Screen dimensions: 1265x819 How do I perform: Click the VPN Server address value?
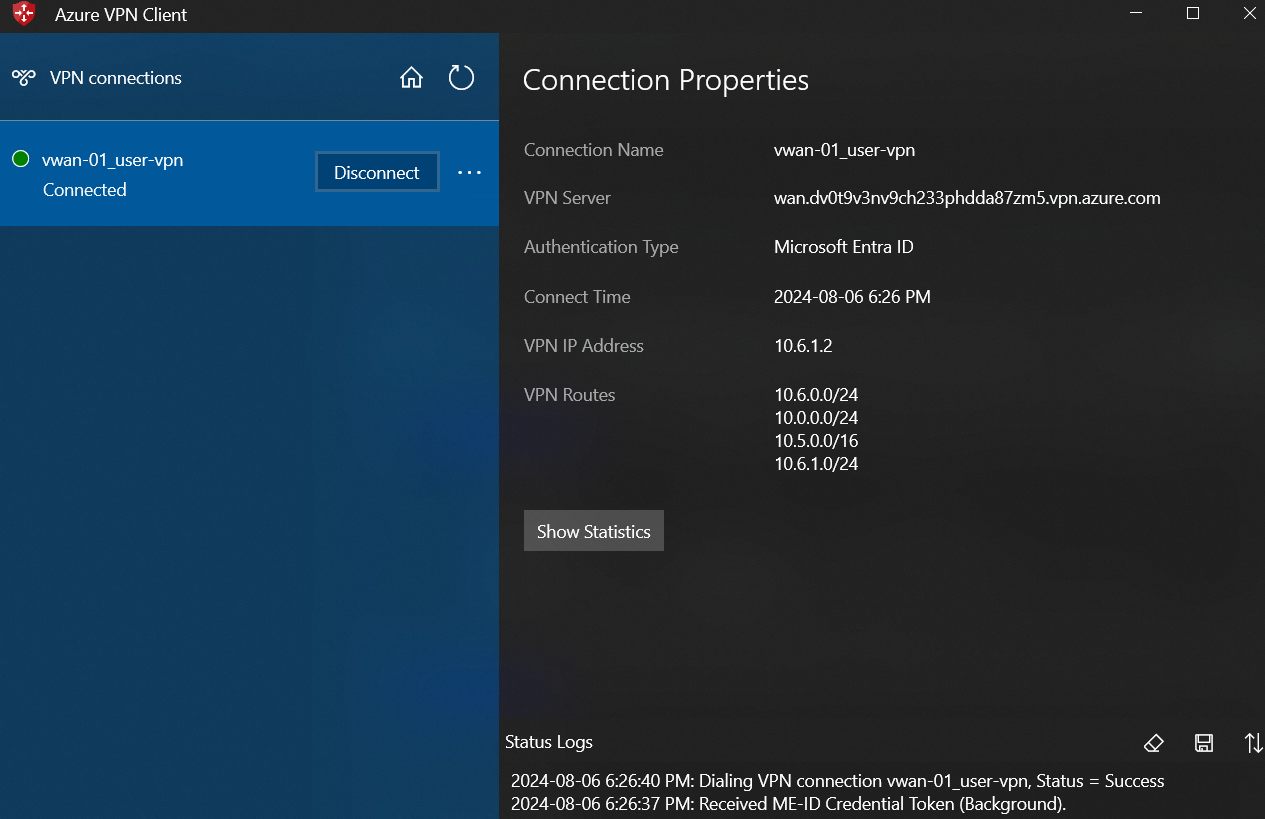click(967, 198)
